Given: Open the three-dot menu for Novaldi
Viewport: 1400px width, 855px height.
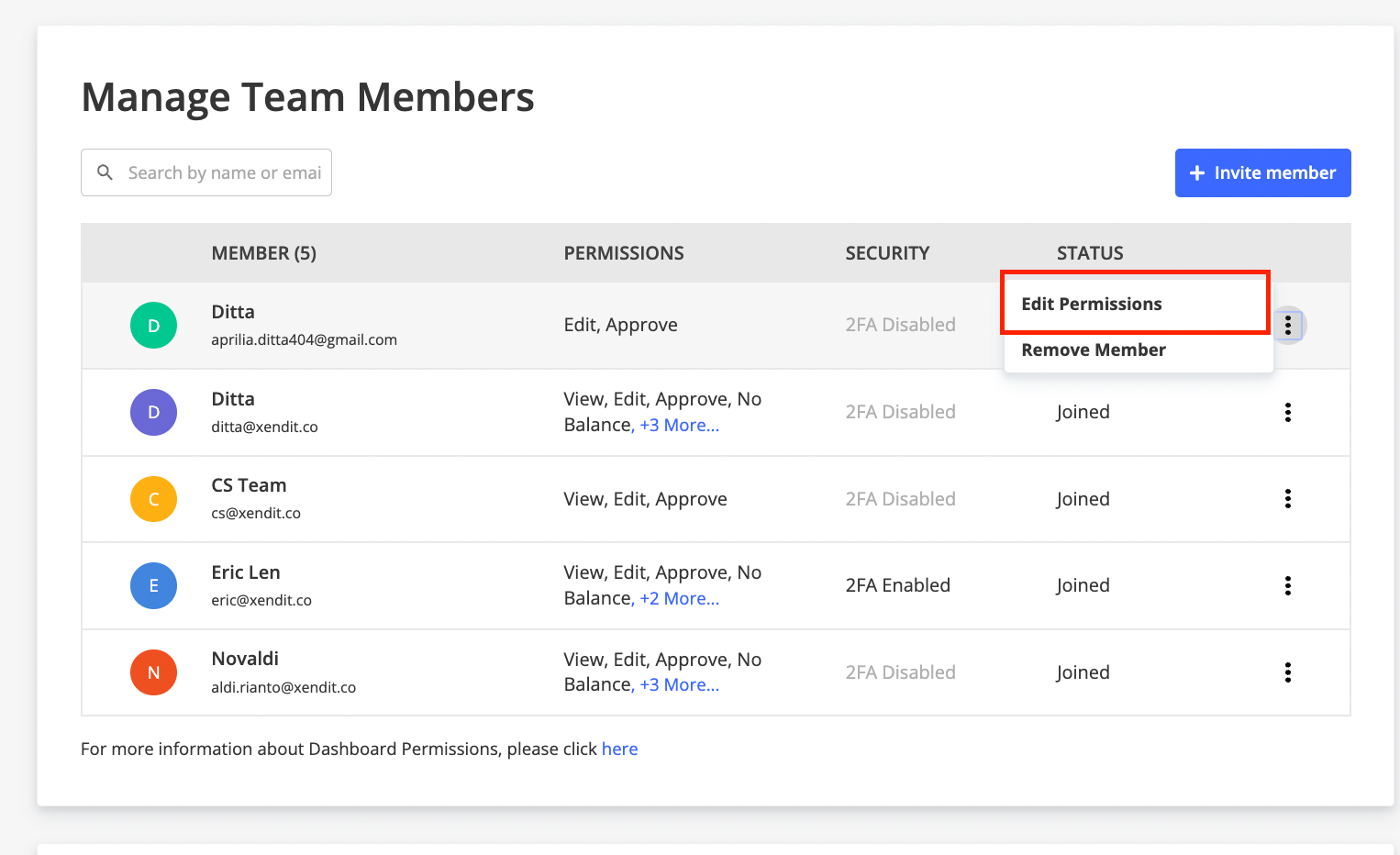Looking at the screenshot, I should point(1287,672).
